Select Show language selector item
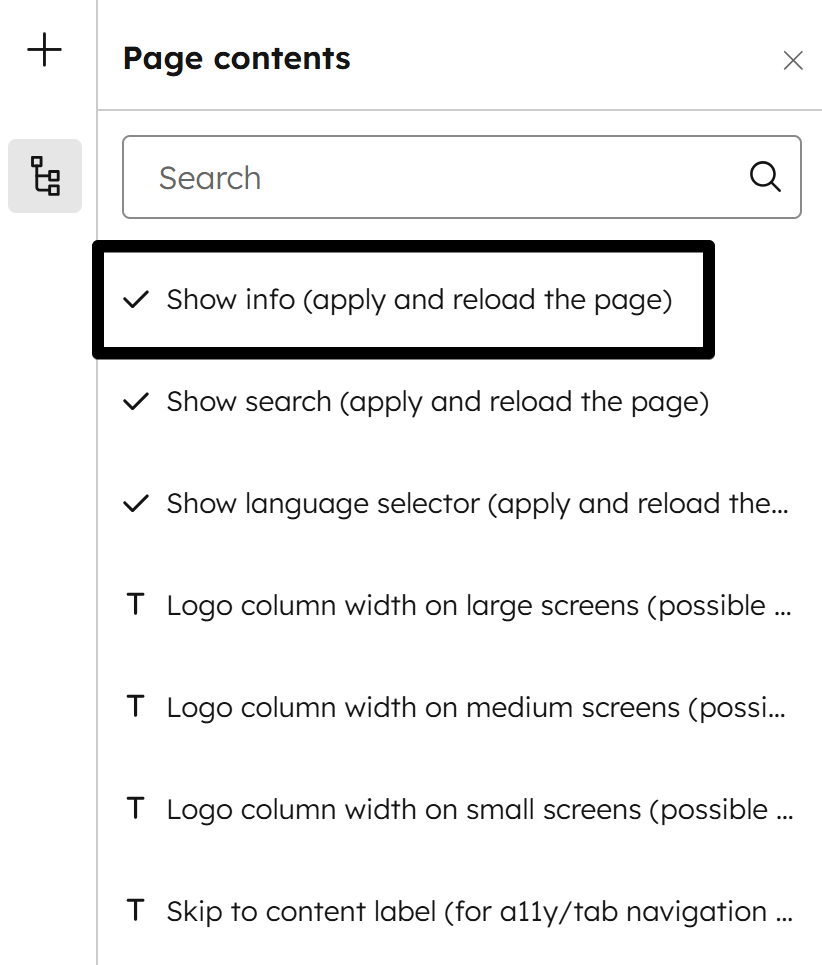822x965 pixels. click(477, 504)
